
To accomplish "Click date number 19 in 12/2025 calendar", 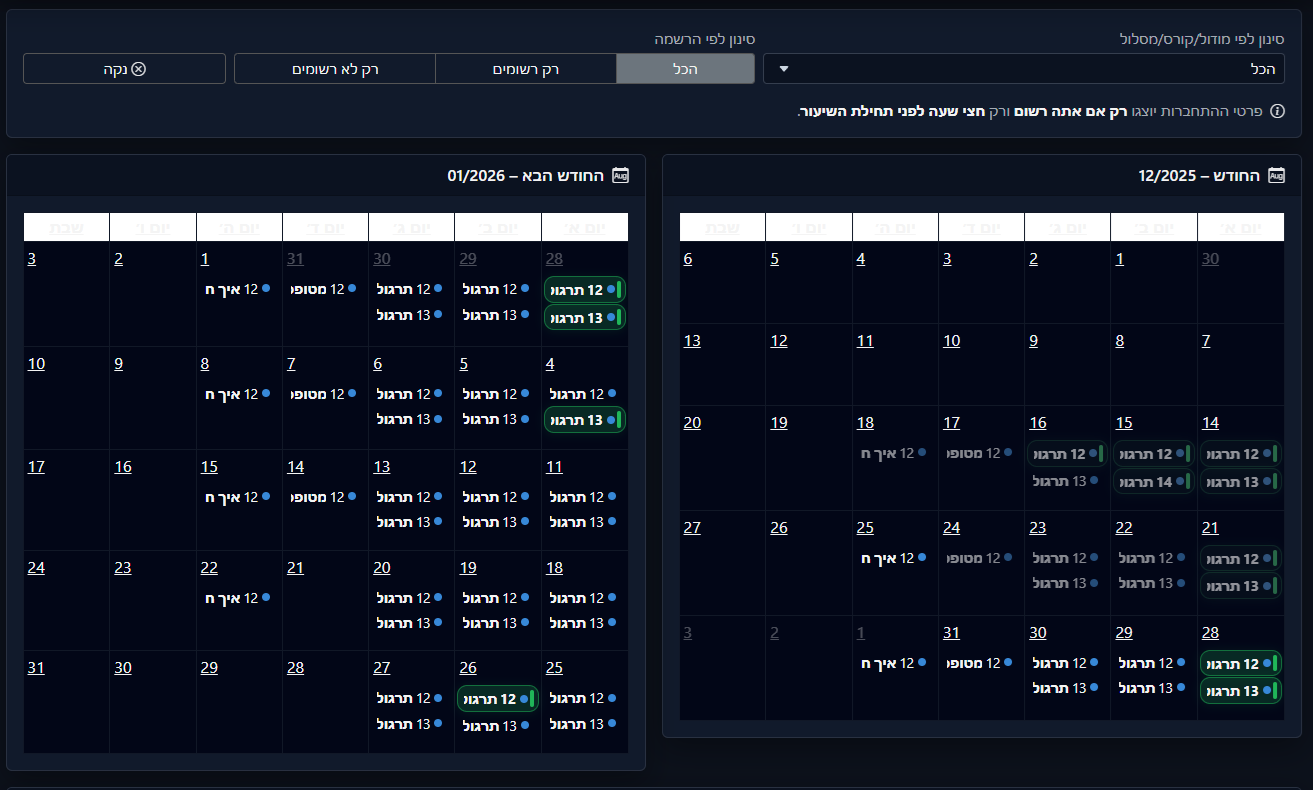I will 780,423.
